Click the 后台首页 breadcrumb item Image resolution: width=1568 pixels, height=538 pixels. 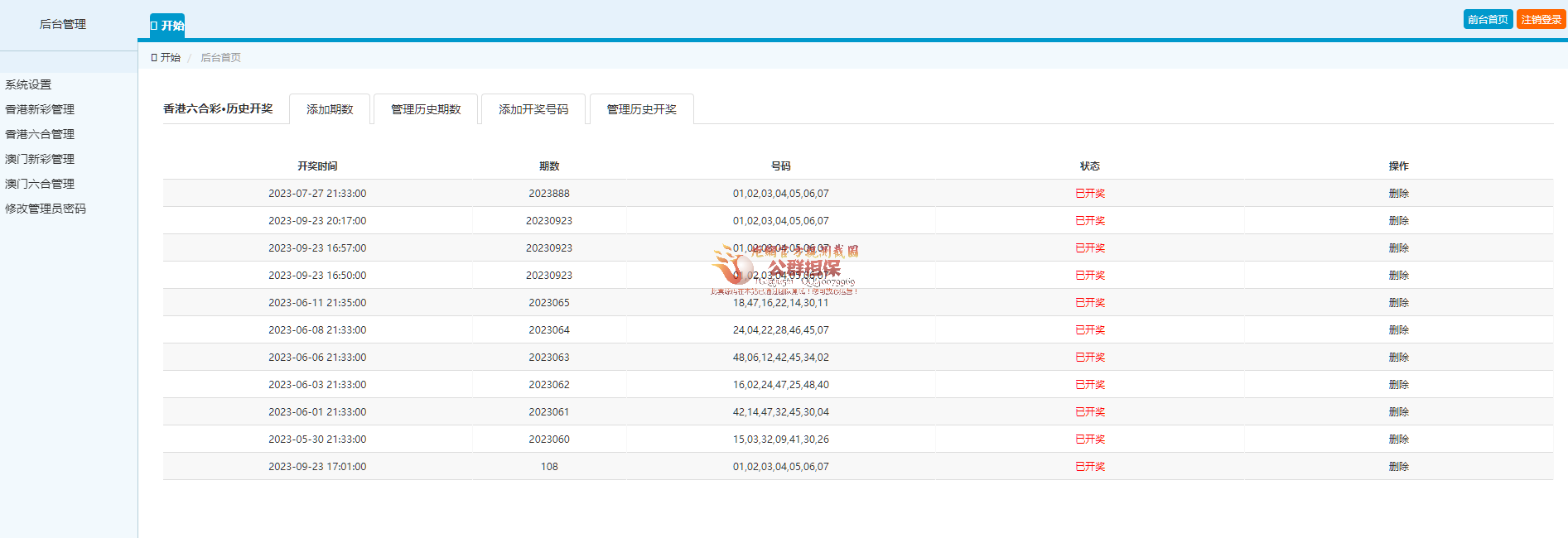[220, 57]
